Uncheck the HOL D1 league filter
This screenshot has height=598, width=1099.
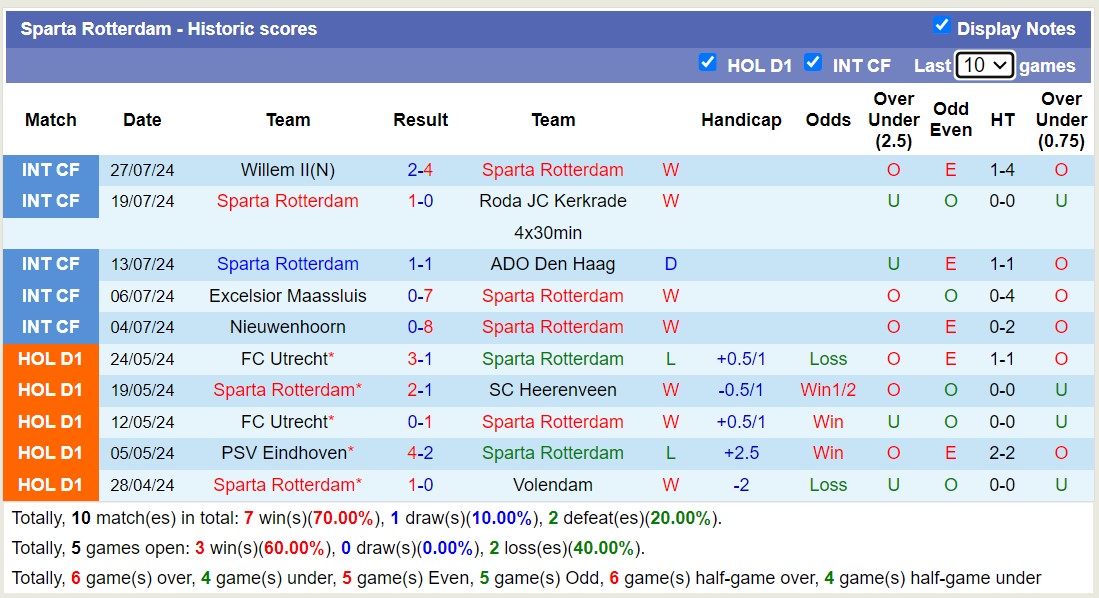coord(708,63)
